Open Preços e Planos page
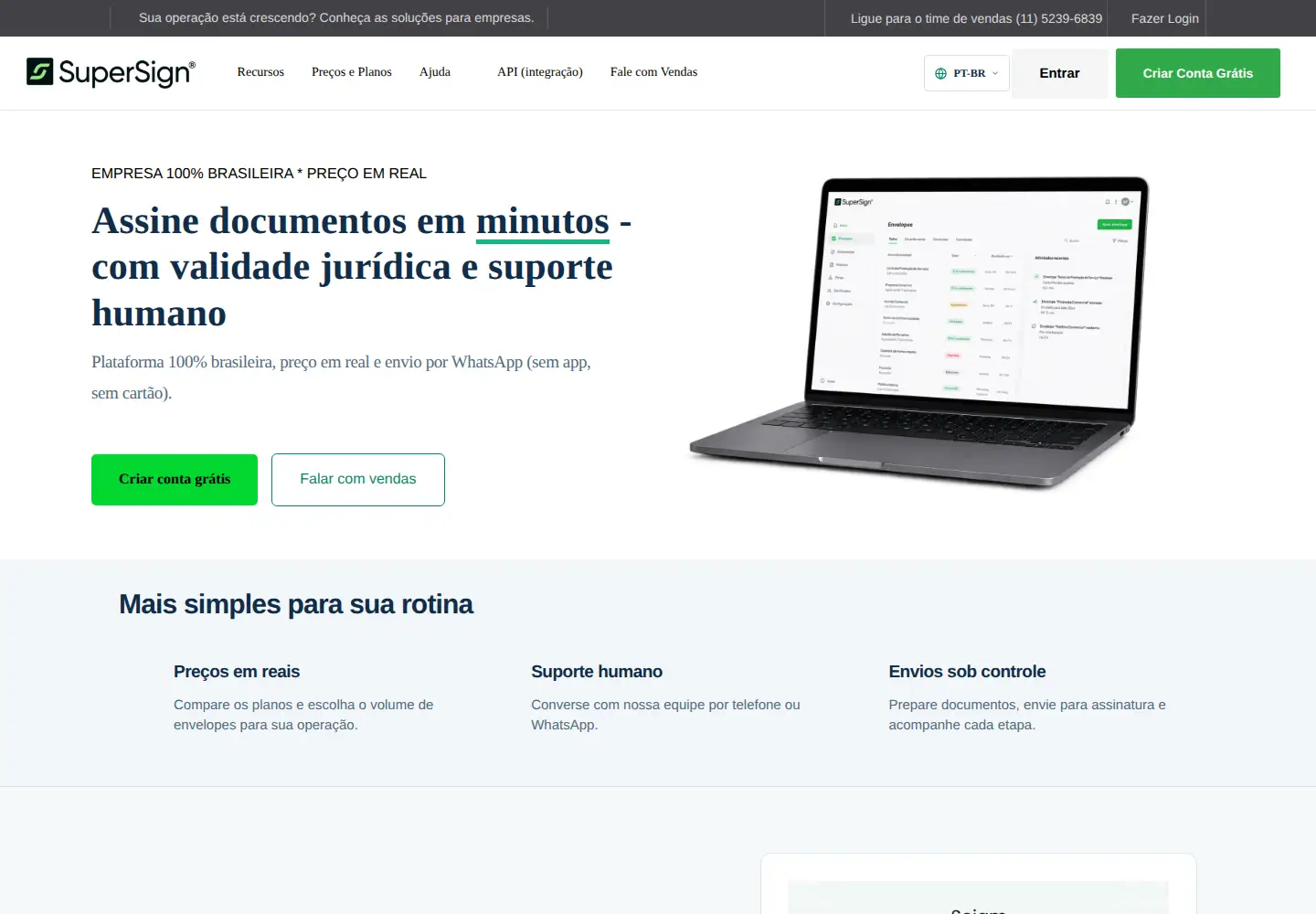Screen dimensions: 1316x914 tap(352, 72)
